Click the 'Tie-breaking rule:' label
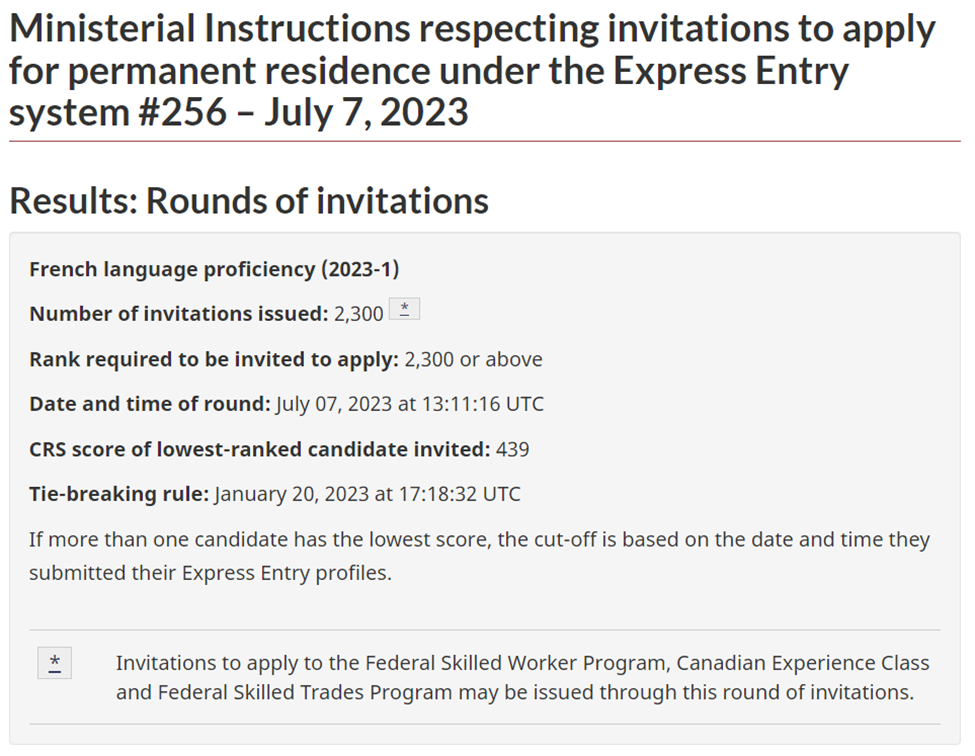 (x=119, y=494)
